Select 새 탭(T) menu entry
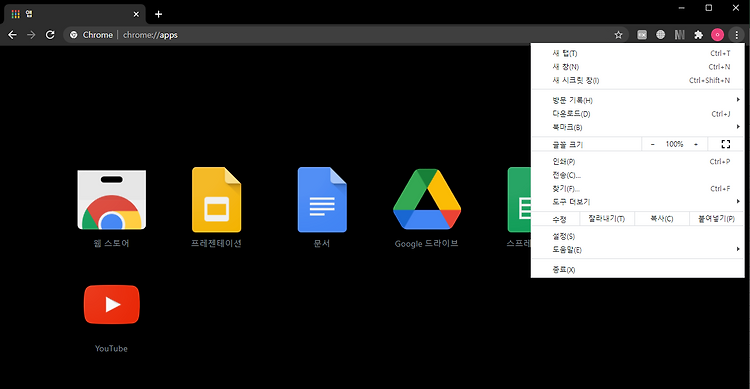This screenshot has height=389, width=750. coord(638,53)
